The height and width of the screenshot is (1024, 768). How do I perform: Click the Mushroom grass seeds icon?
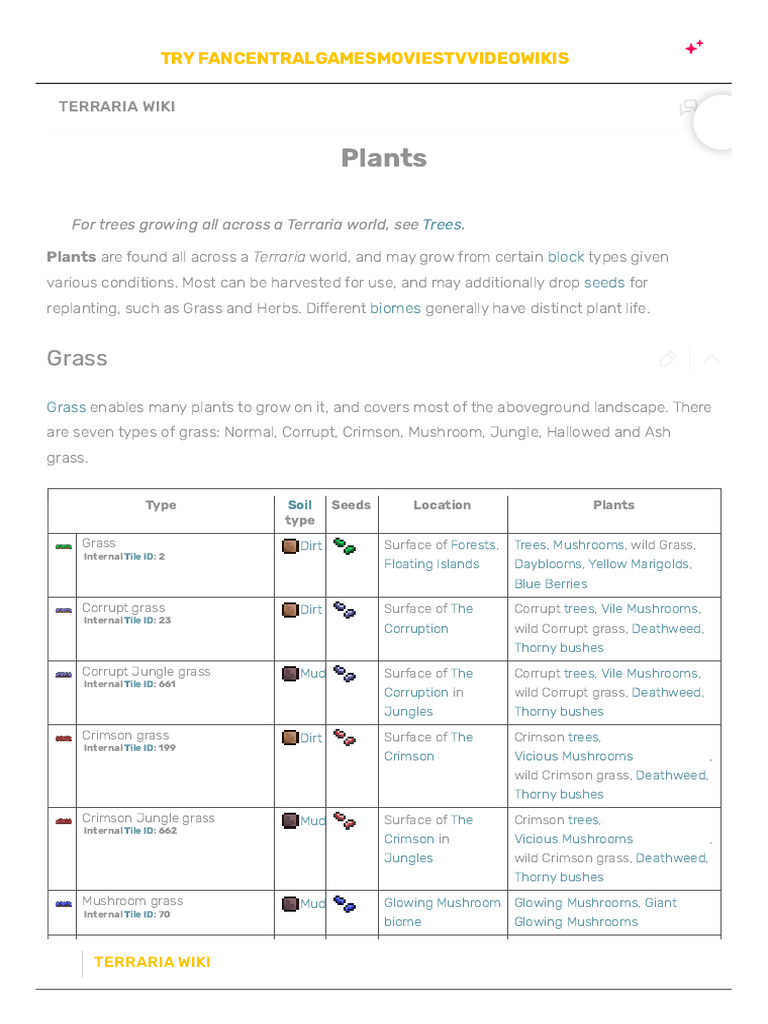(344, 904)
